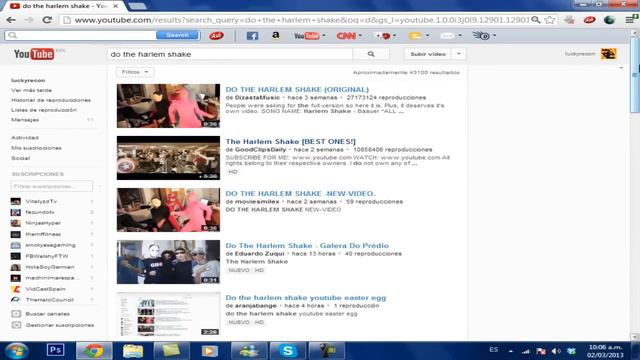
Task: Click the Galera Do Prédio video thumbnail
Action: click(168, 262)
